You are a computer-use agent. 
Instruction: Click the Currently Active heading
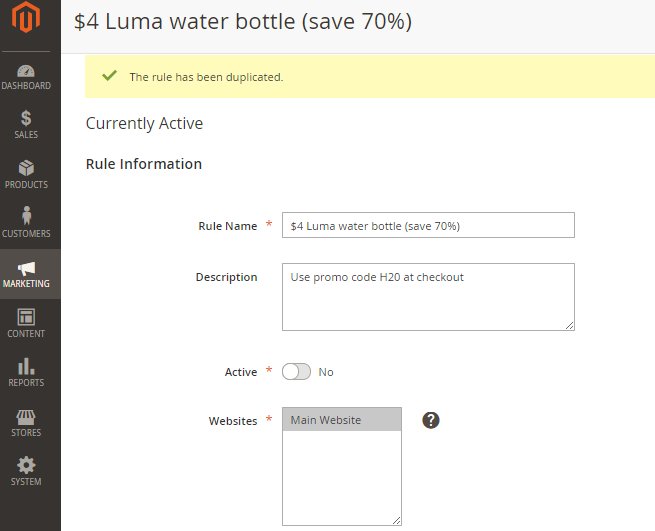pos(144,124)
